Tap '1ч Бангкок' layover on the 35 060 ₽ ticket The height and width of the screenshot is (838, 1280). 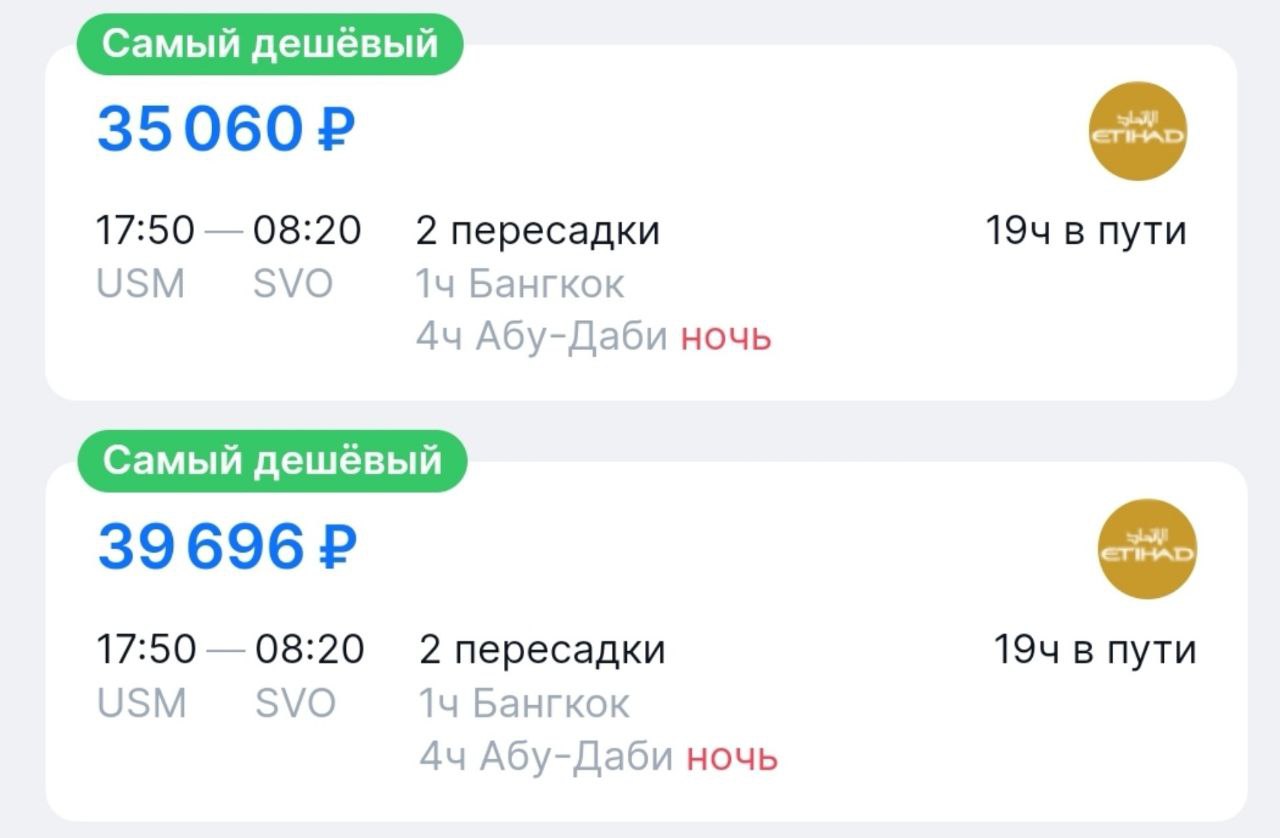(x=520, y=285)
